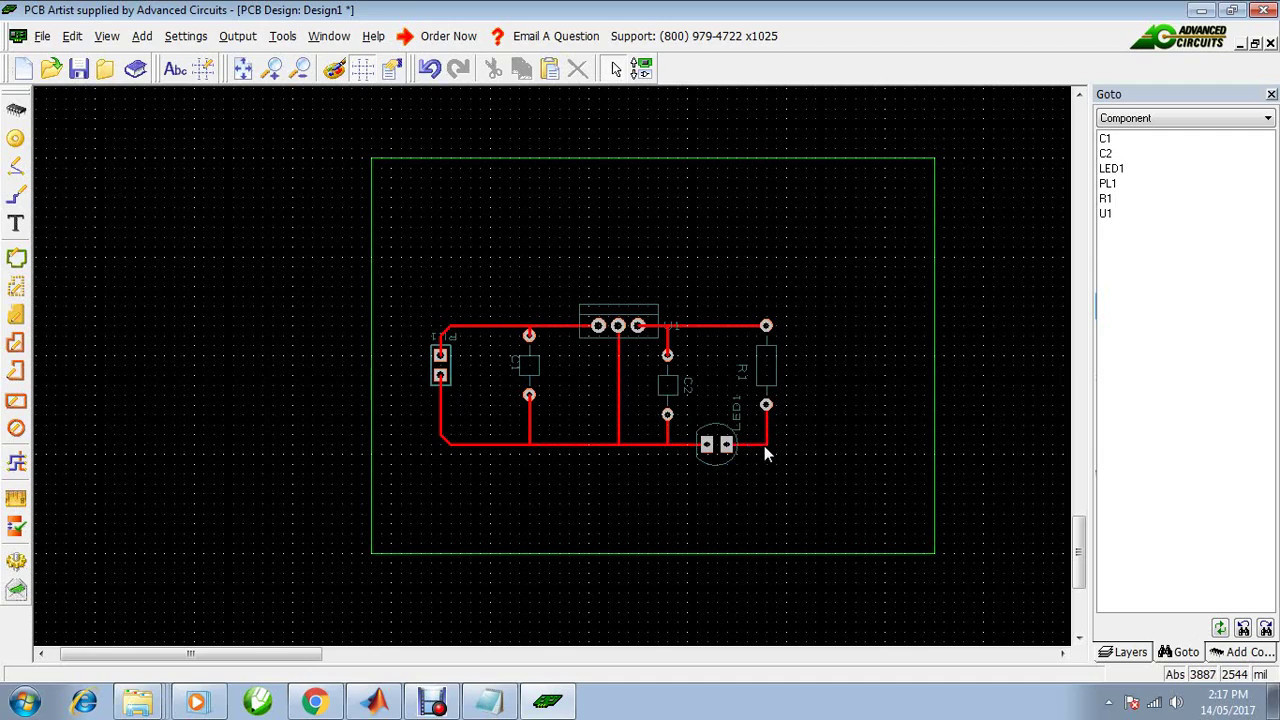
Task: Click the Order Now link
Action: (x=448, y=36)
